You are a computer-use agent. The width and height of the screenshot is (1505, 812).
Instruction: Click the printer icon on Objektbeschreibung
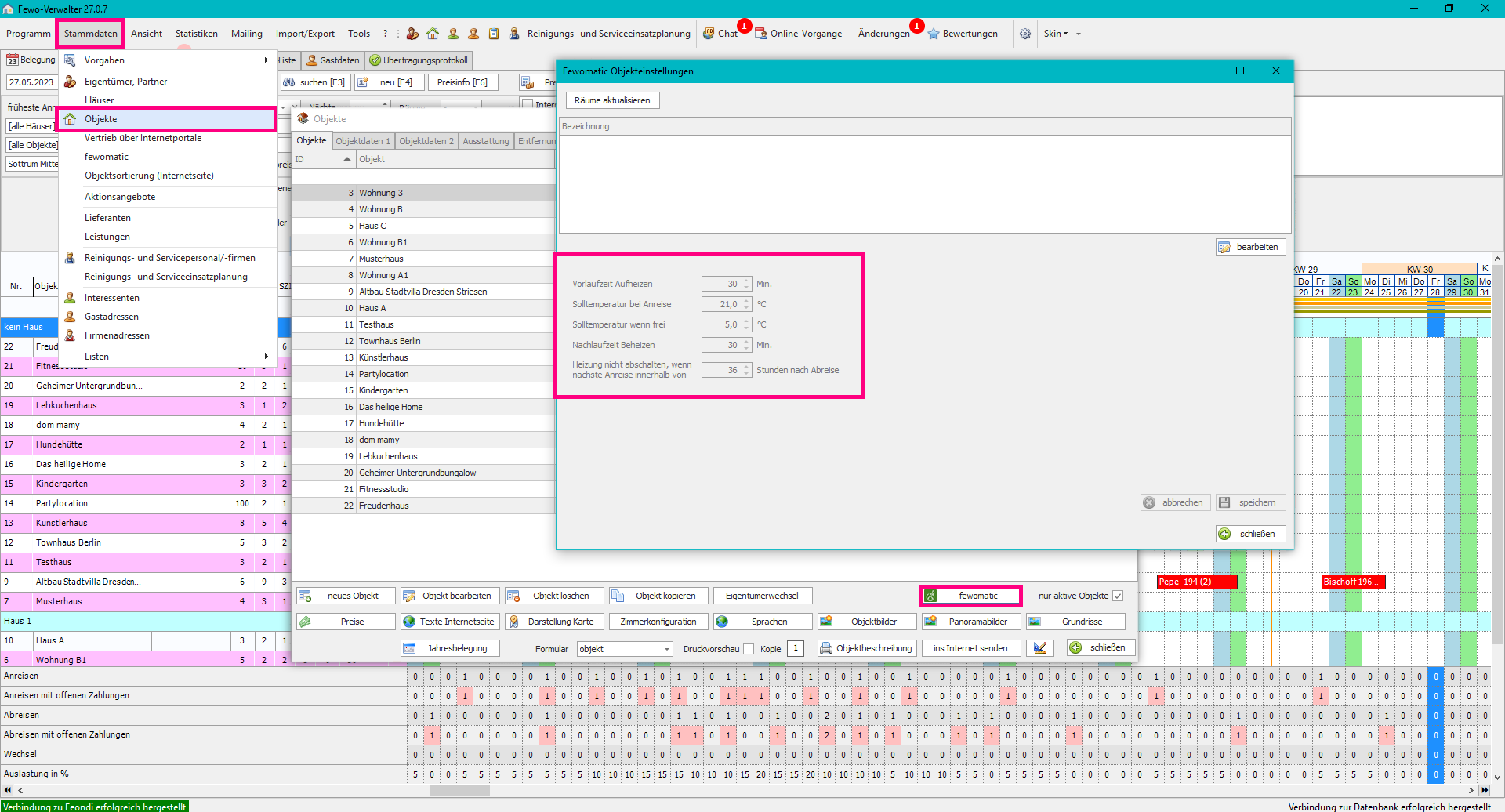pyautogui.click(x=826, y=648)
